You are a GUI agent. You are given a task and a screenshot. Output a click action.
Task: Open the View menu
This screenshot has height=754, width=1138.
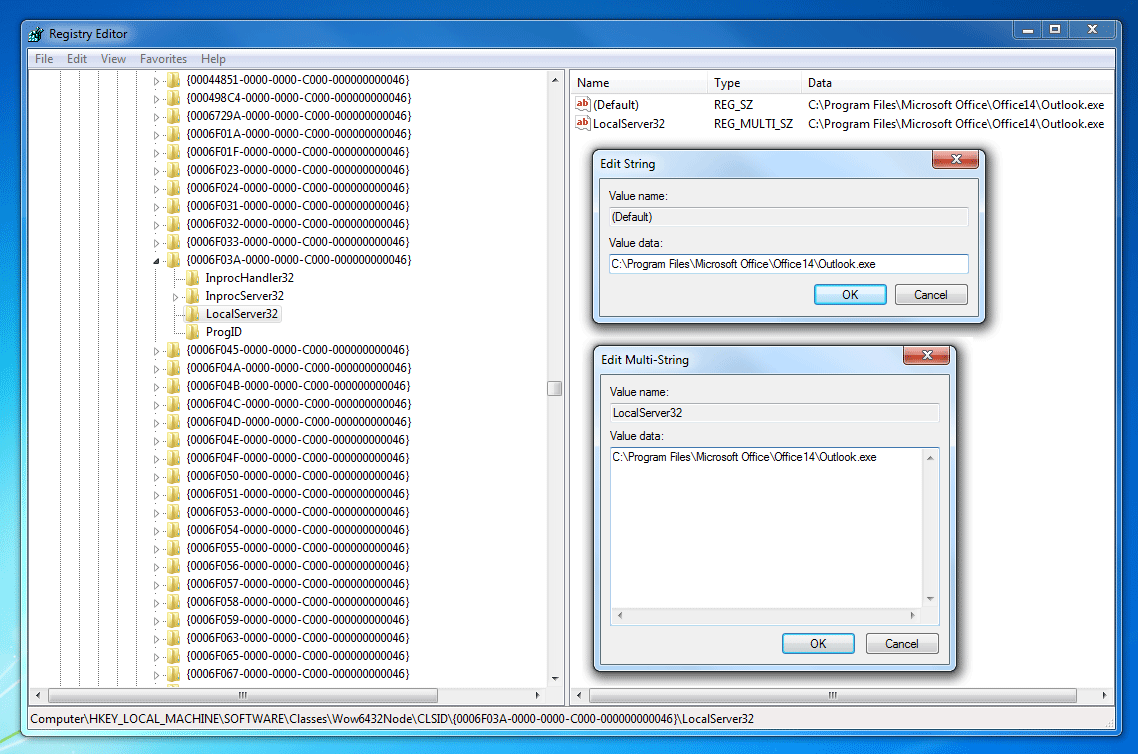point(113,58)
